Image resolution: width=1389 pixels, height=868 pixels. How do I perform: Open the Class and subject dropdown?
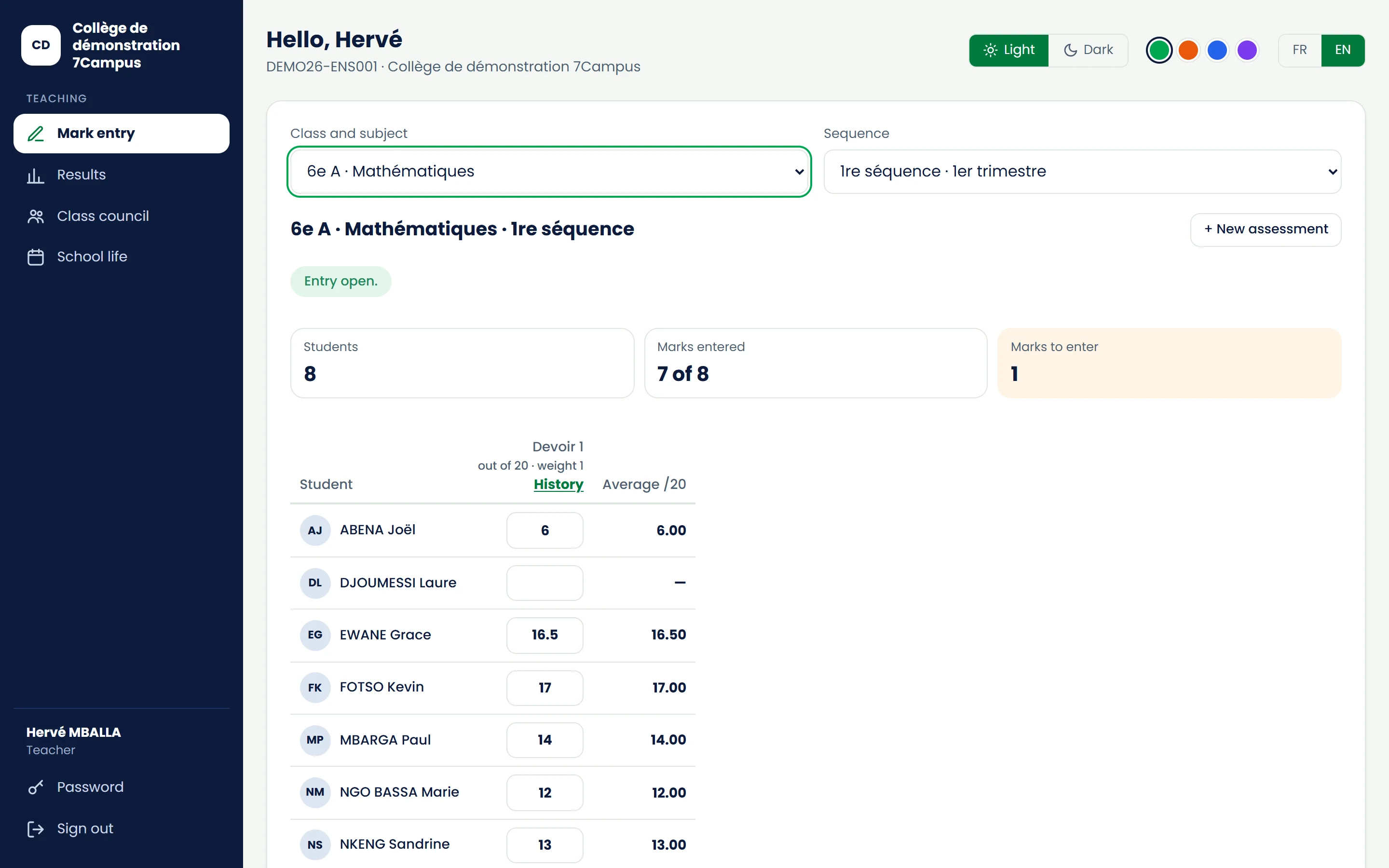point(549,171)
